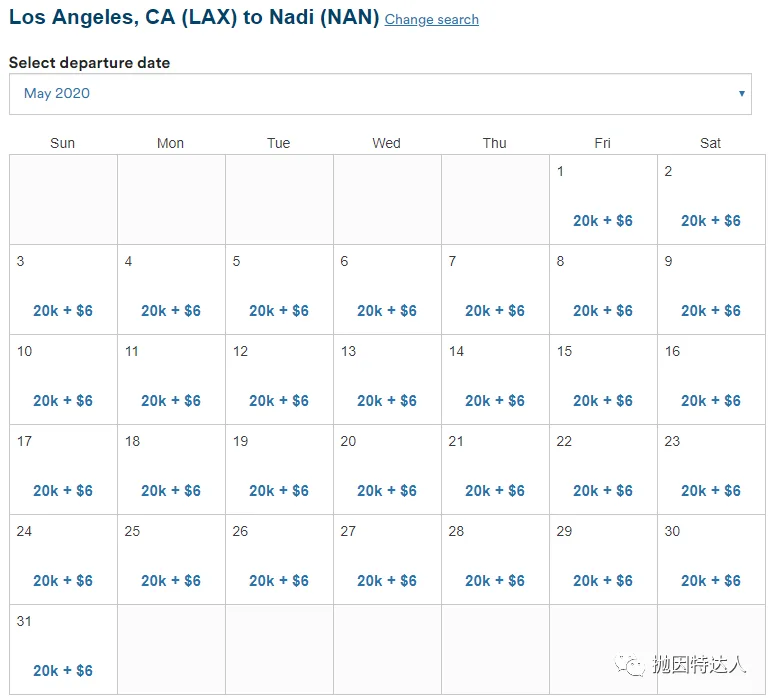
Task: Expand the May 2020 departure month dropdown
Action: pyautogui.click(x=380, y=94)
